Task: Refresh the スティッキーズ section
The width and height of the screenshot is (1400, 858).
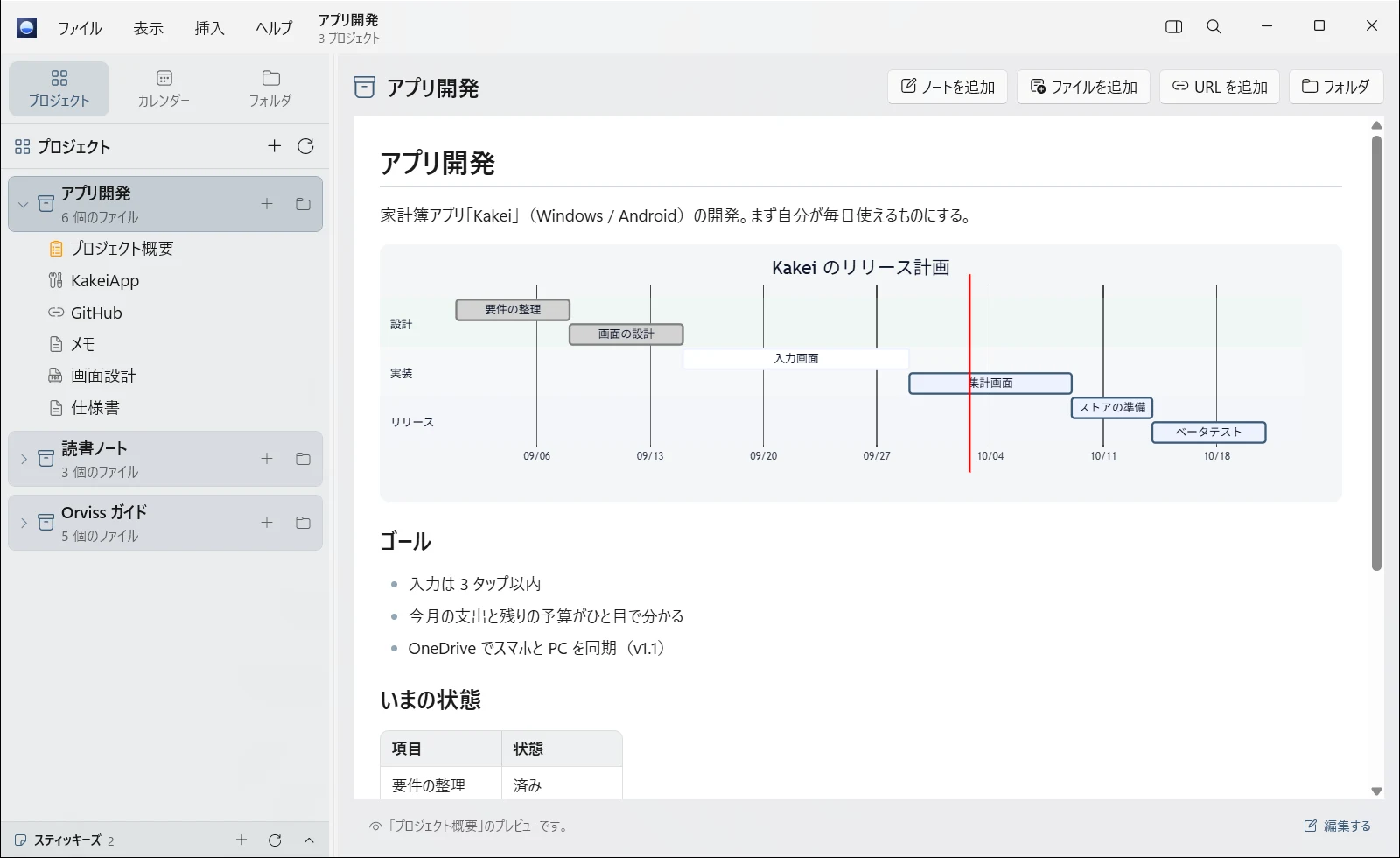Action: 275,840
